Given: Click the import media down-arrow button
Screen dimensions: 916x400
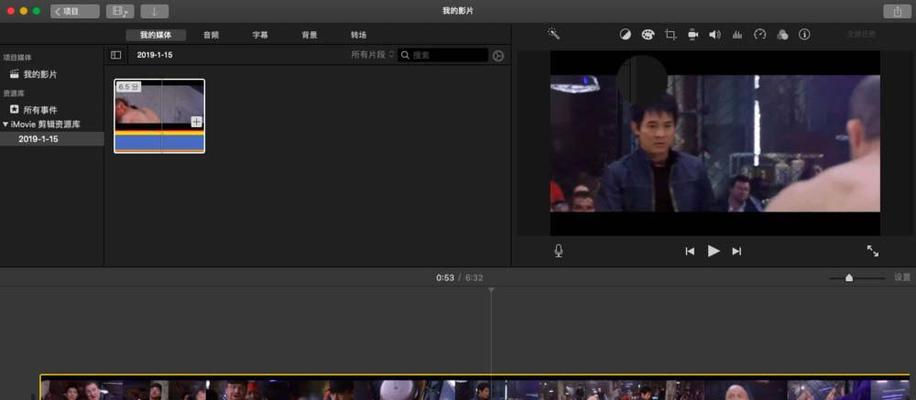Looking at the screenshot, I should (154, 11).
